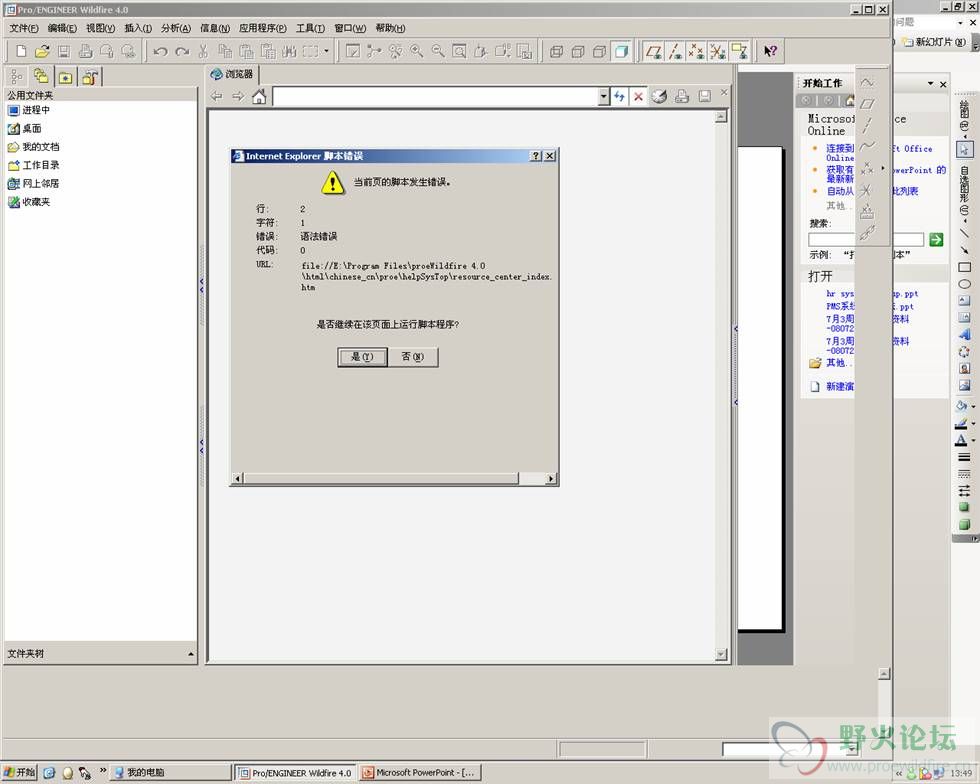Screen dimensions: 980x784
Task: Open the 工具 menu
Action: pyautogui.click(x=310, y=28)
